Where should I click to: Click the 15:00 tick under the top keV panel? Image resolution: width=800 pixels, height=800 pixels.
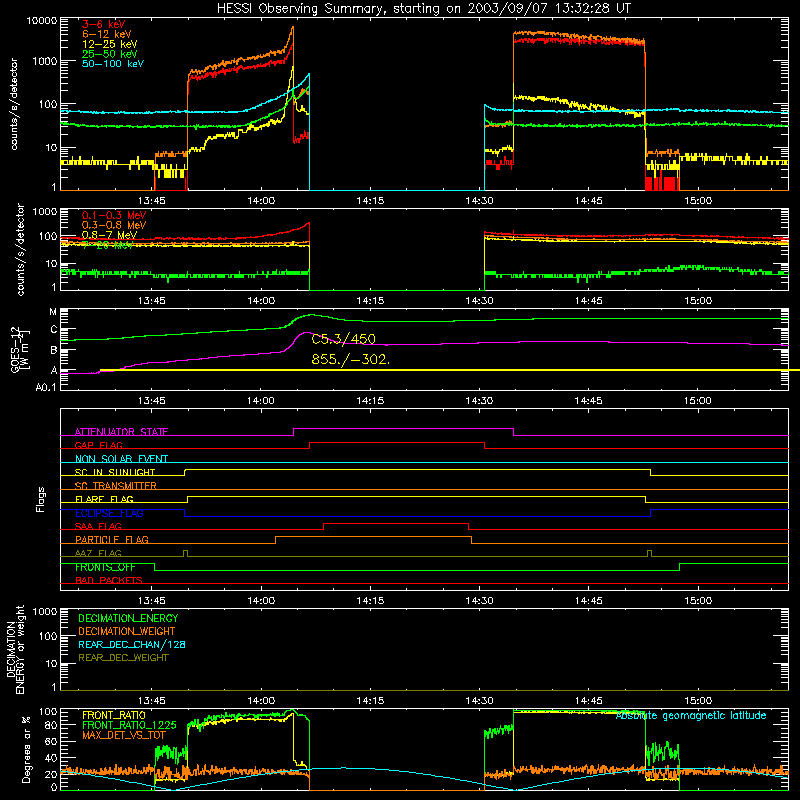coord(697,201)
